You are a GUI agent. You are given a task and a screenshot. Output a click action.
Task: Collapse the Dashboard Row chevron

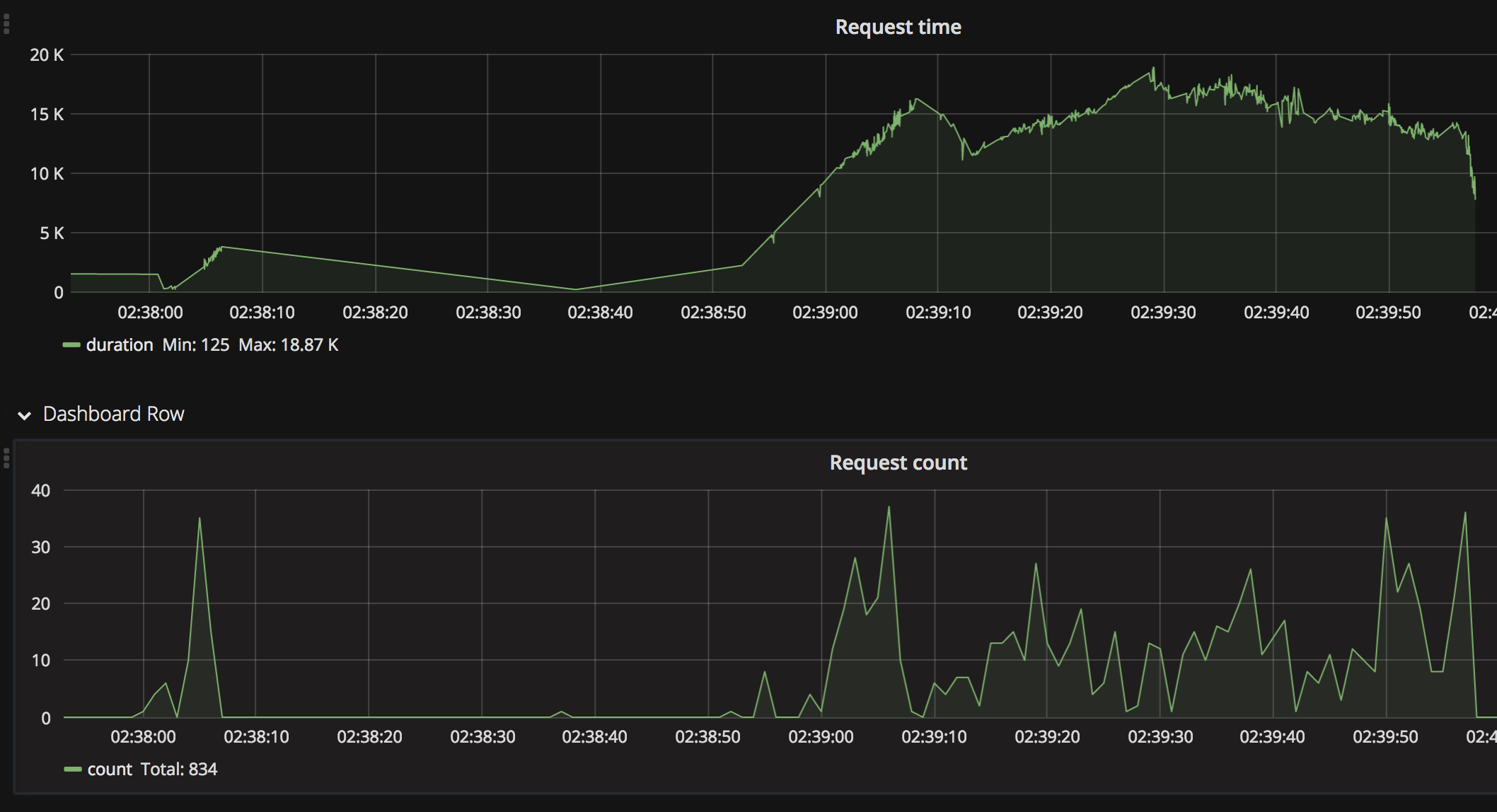[x=25, y=415]
